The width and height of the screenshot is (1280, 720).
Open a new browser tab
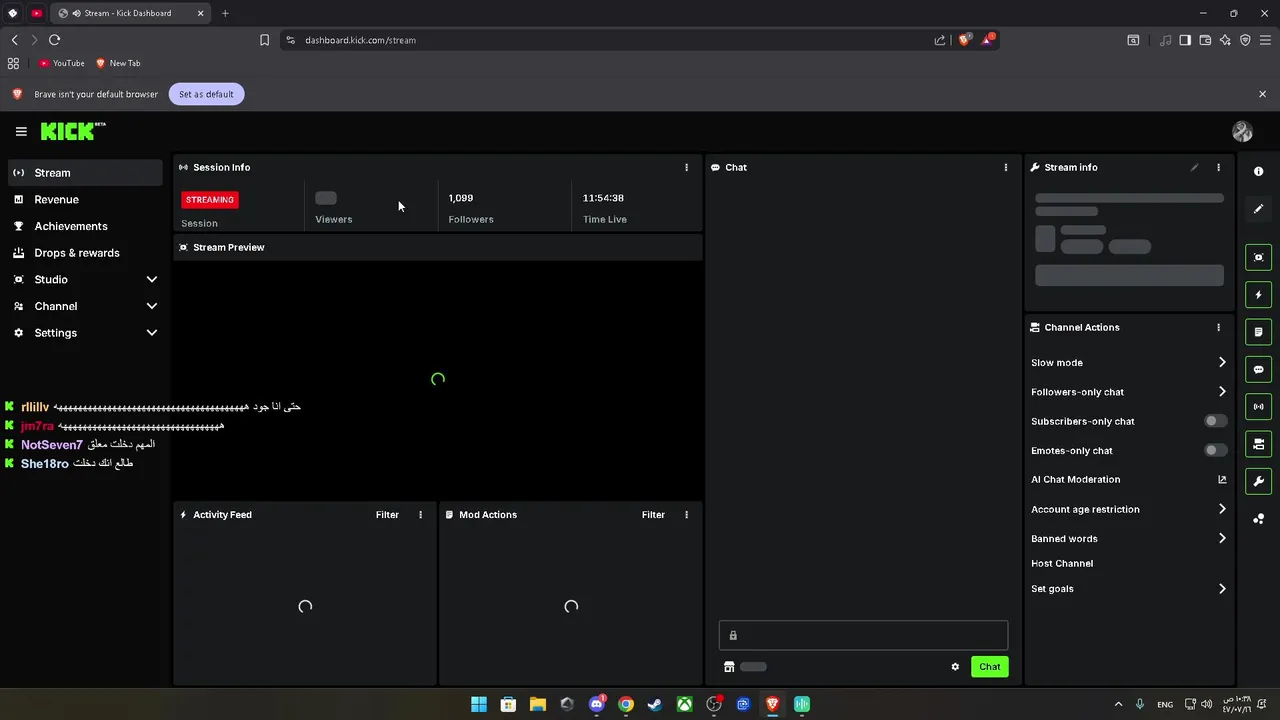[225, 13]
